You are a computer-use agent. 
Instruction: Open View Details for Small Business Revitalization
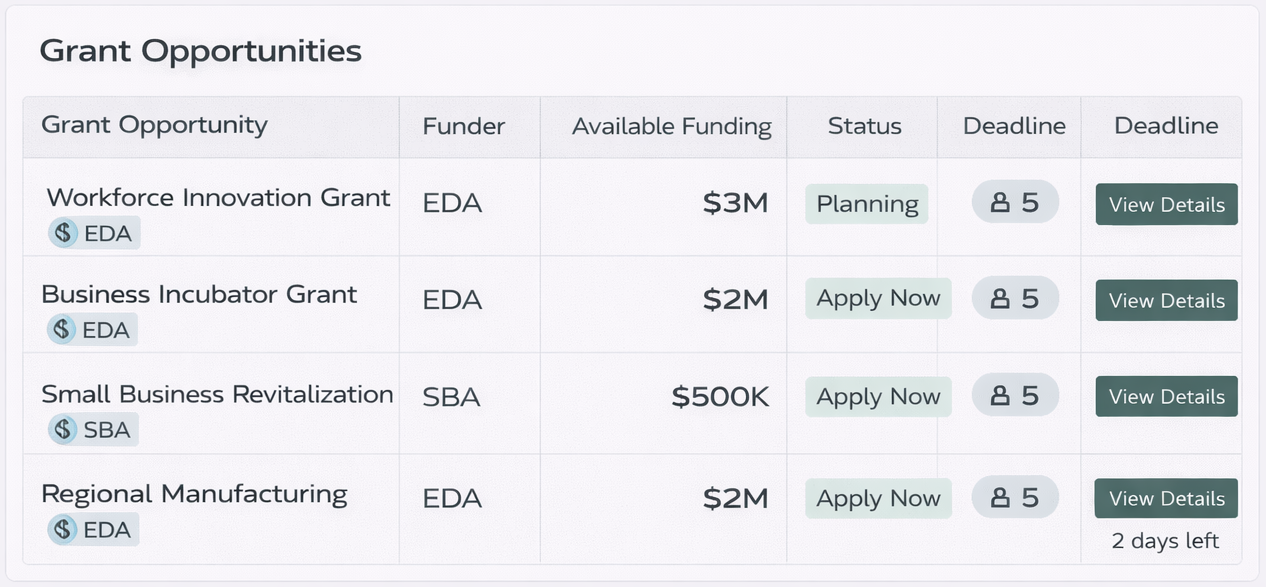(1166, 396)
